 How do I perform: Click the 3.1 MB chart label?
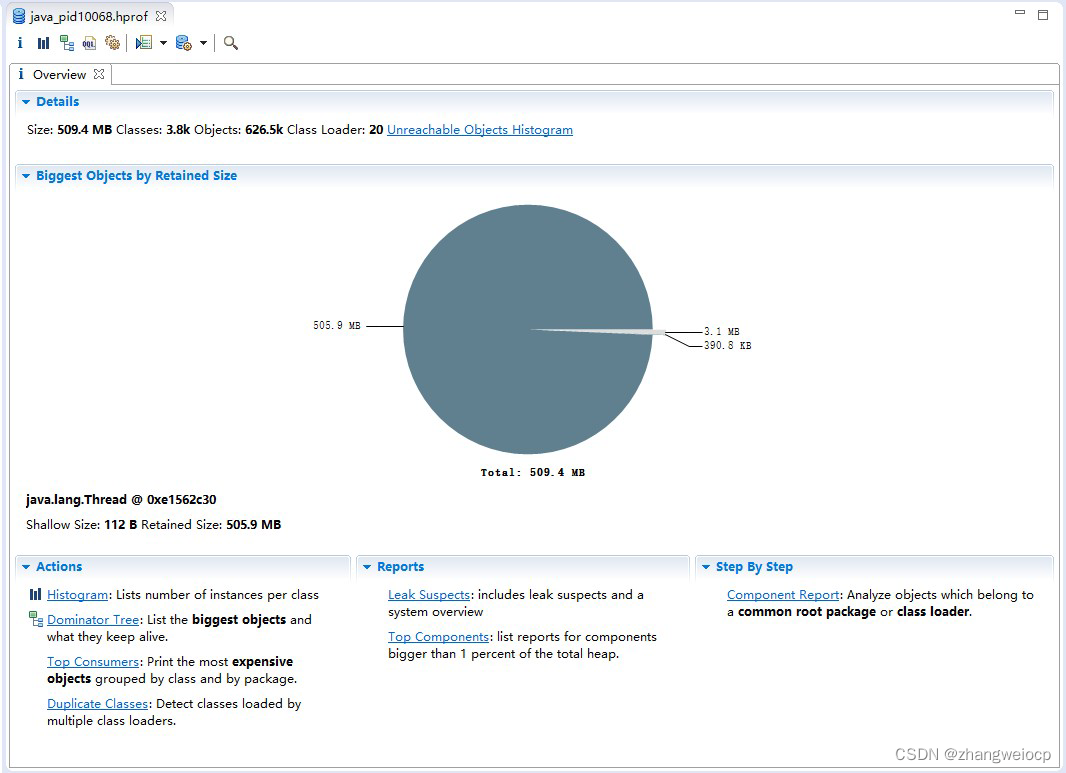click(721, 332)
